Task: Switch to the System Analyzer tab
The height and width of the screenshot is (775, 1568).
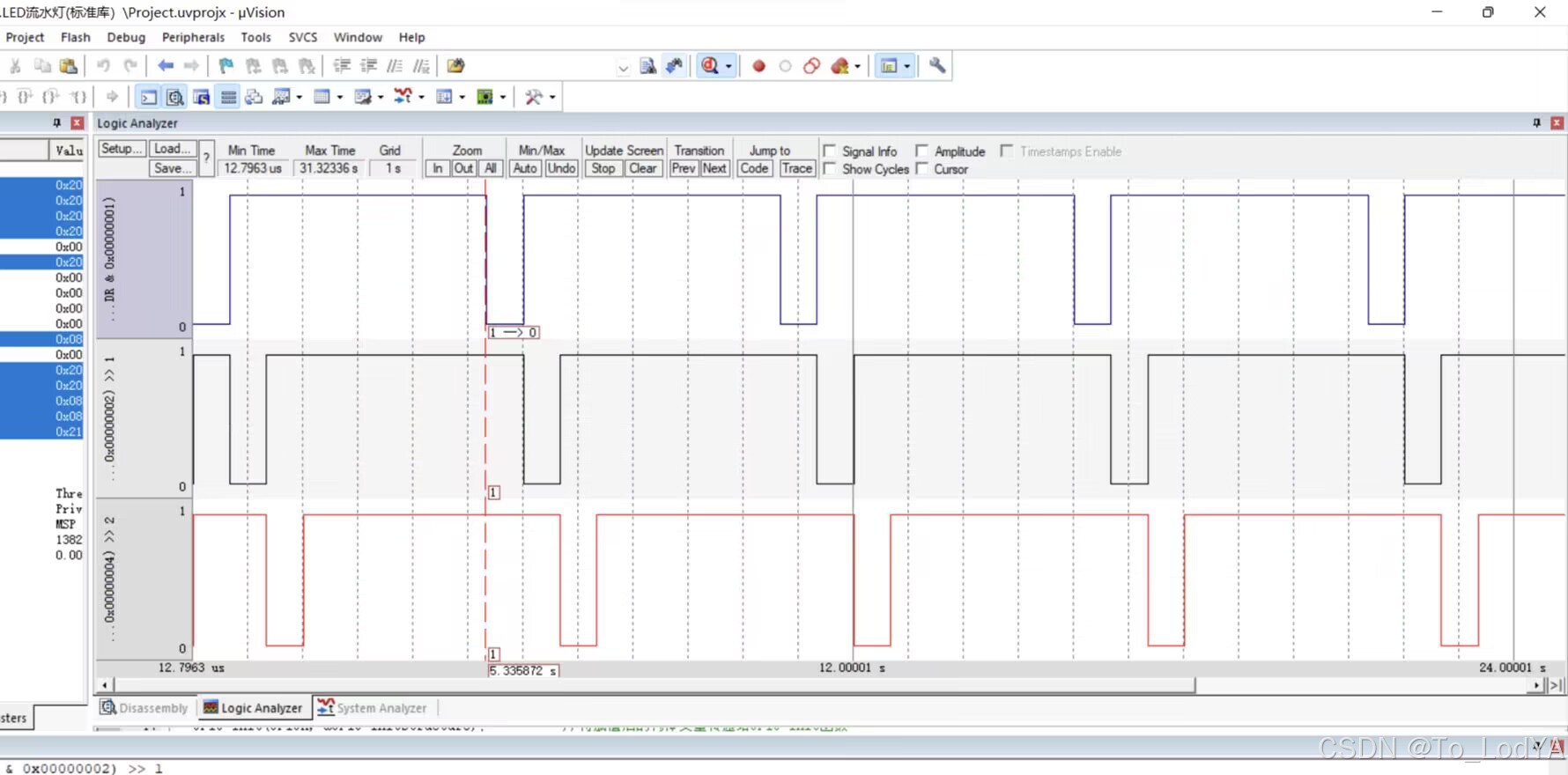Action: (373, 708)
